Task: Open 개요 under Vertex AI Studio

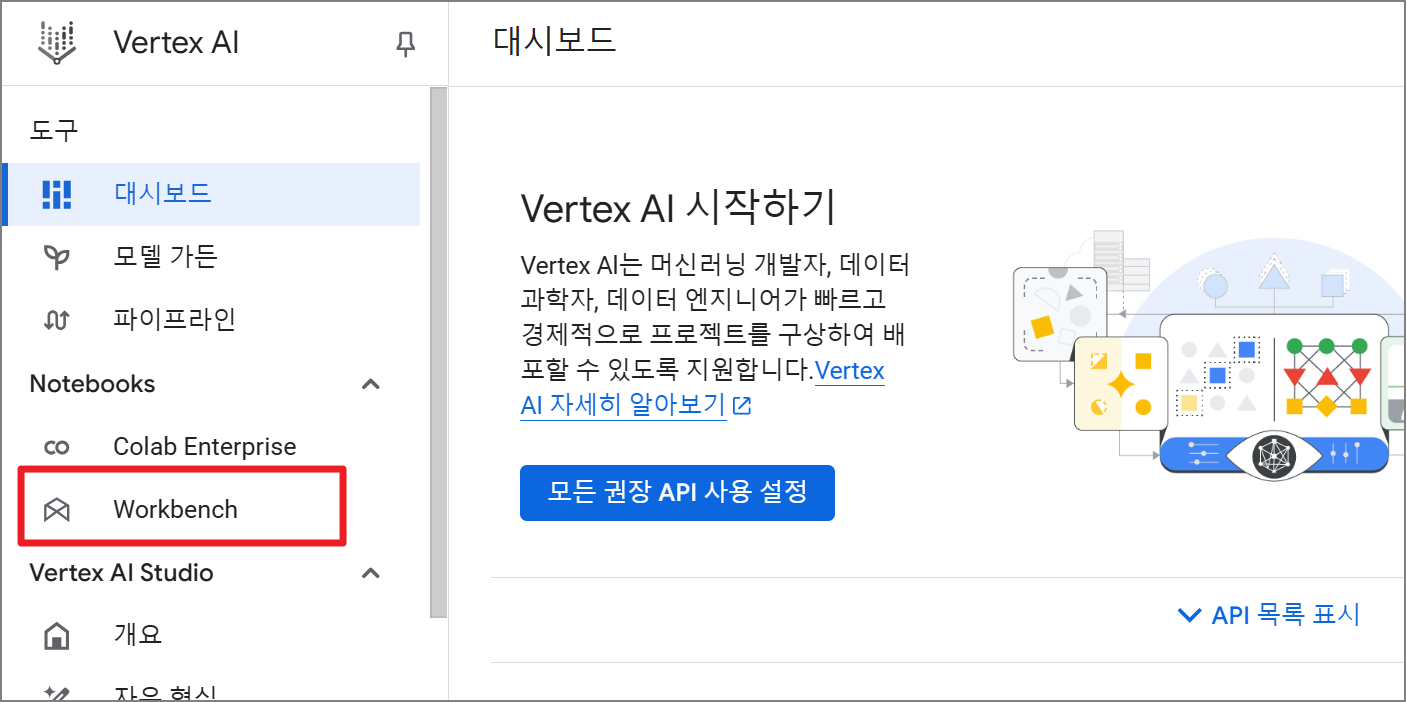Action: point(211,636)
